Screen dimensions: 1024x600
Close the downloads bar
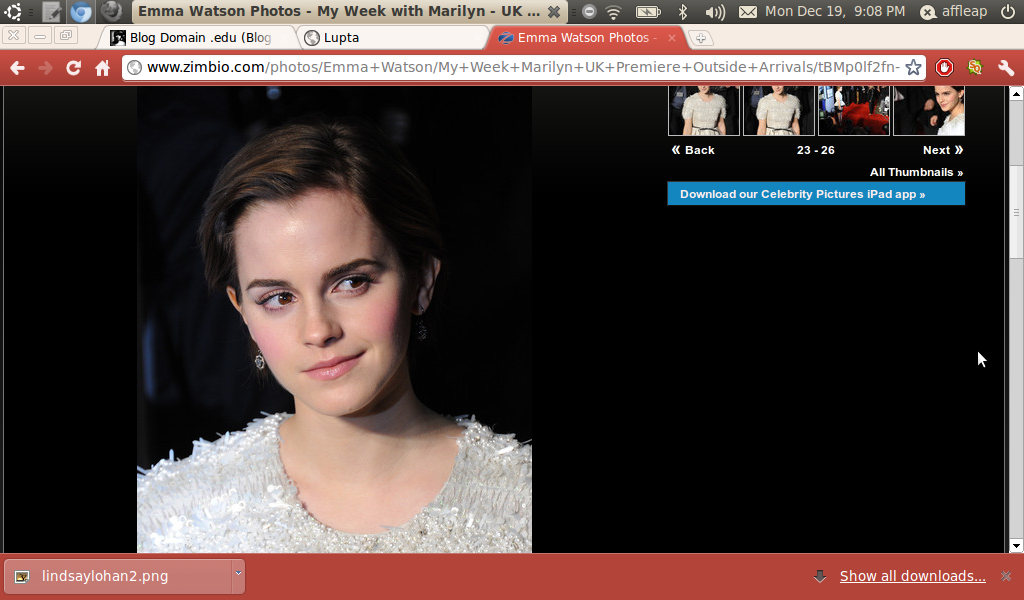coord(1006,576)
